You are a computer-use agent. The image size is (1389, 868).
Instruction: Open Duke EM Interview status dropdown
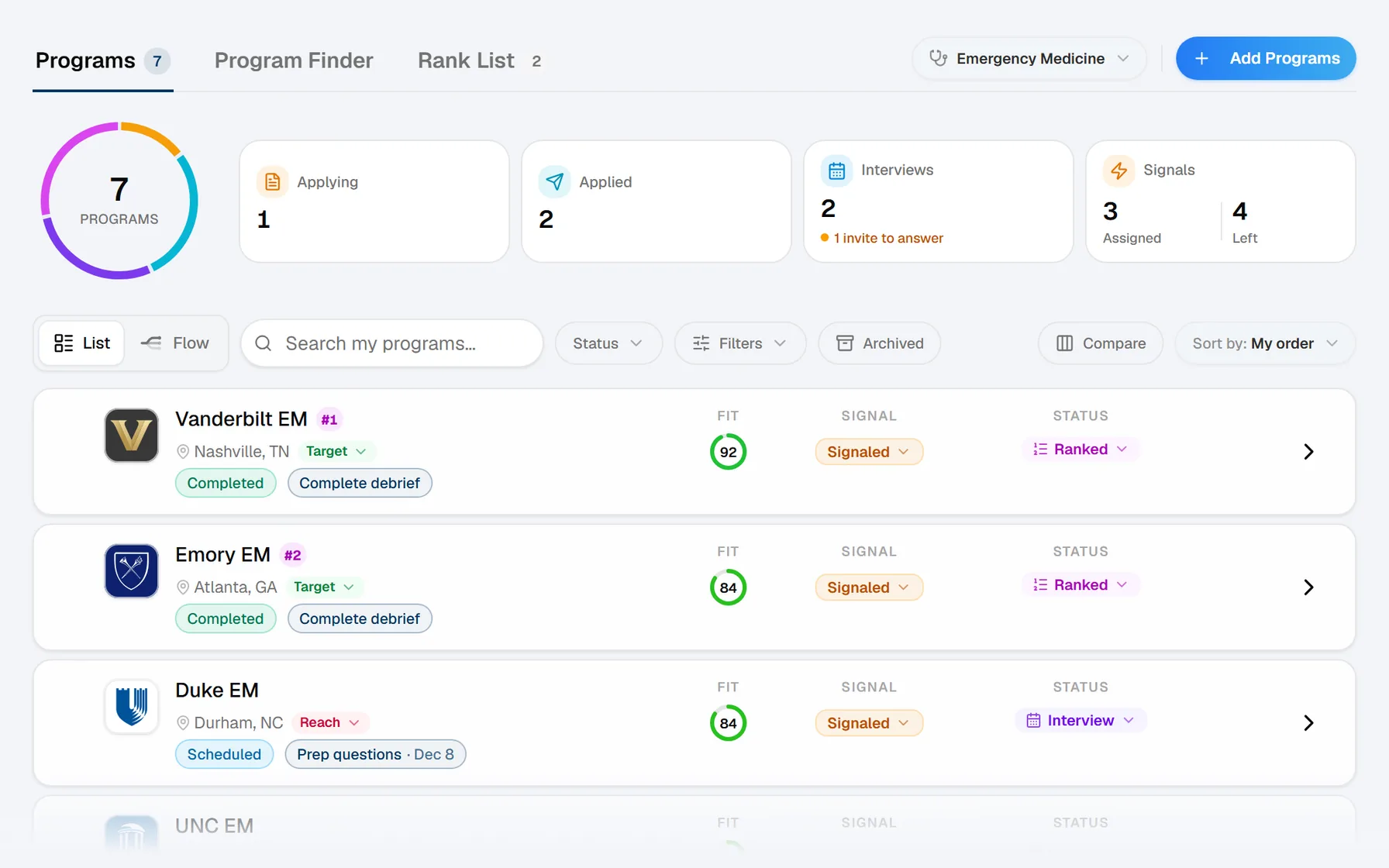point(1081,721)
